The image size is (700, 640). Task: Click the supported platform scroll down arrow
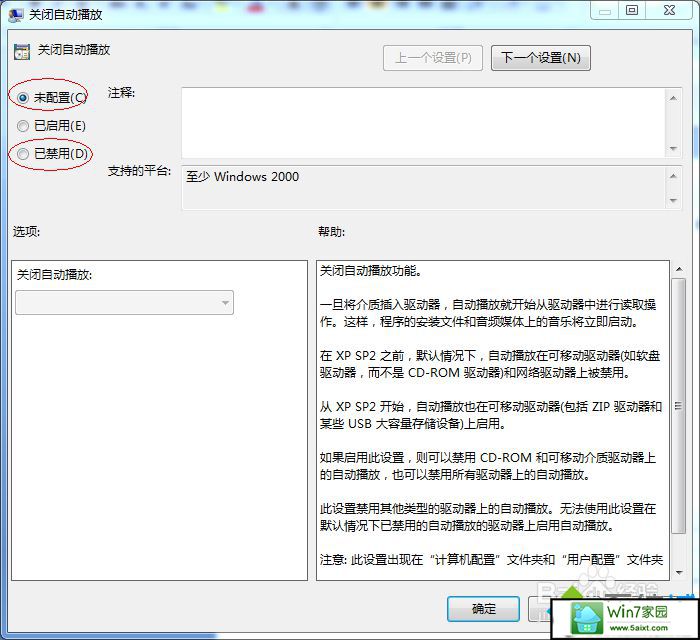pyautogui.click(x=673, y=201)
